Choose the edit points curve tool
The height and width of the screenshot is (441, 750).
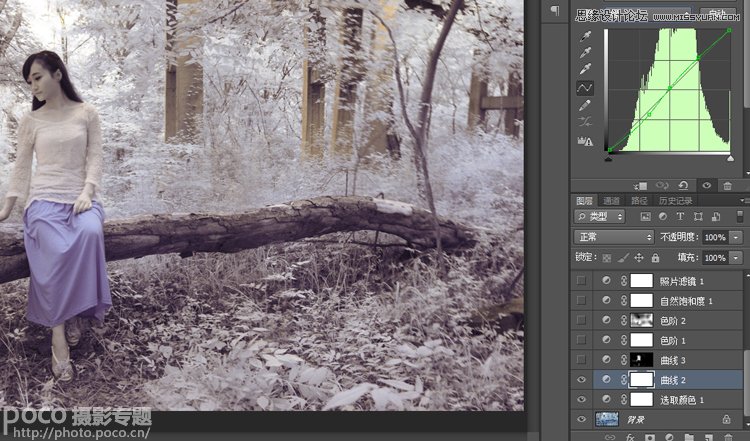[584, 88]
